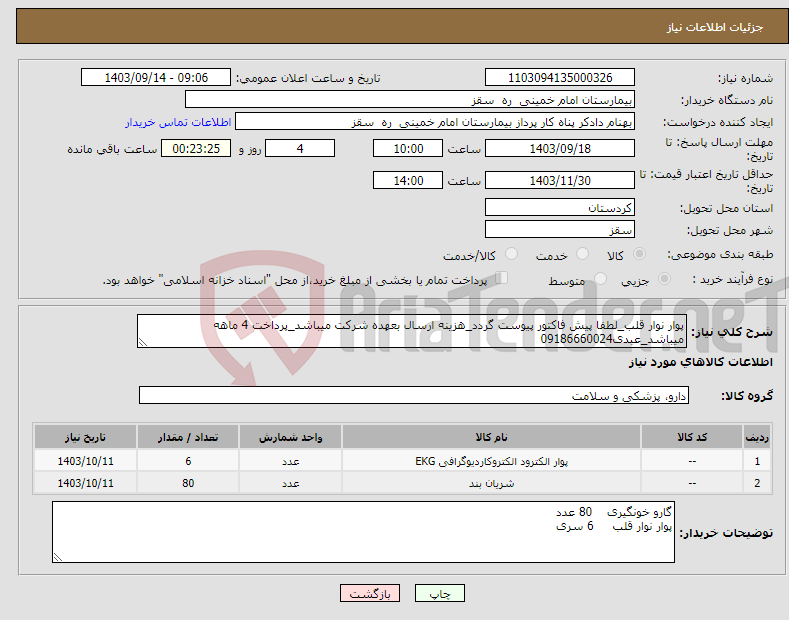Select the کالا/خدمت radio button
This screenshot has height=620, width=789.
click(511, 254)
